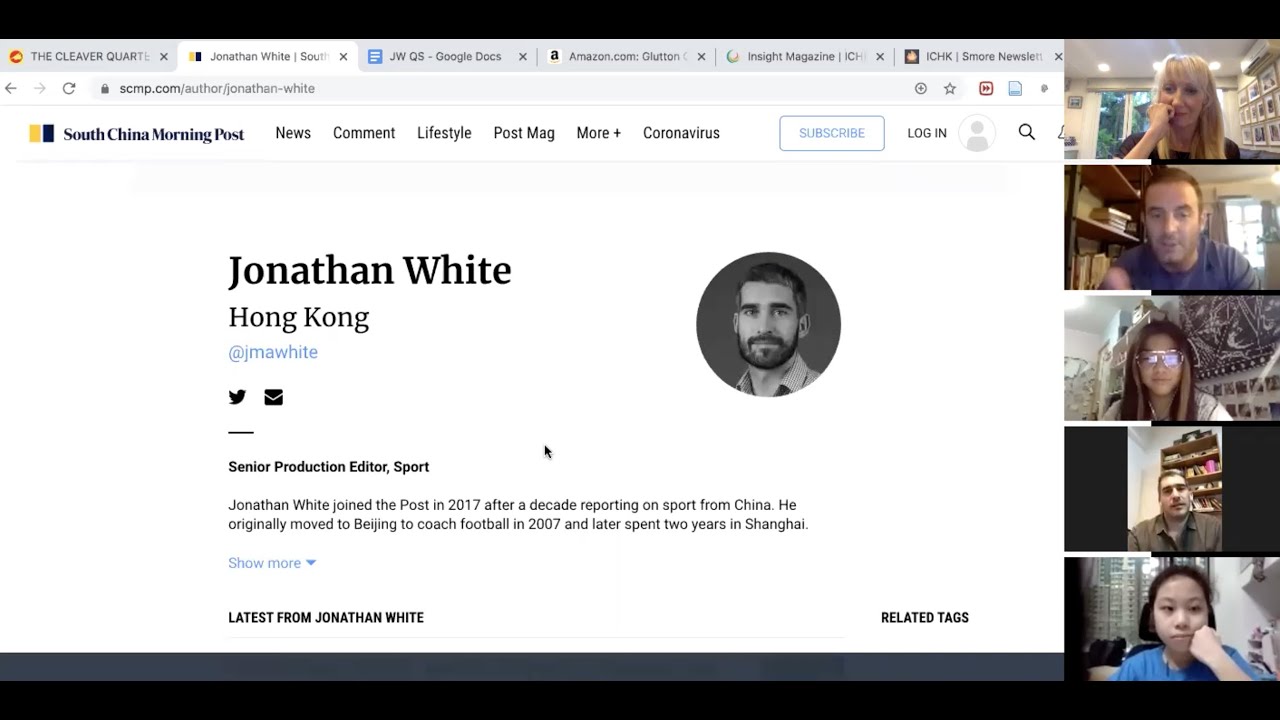Open the Comment section
This screenshot has height=720, width=1280.
[364, 133]
